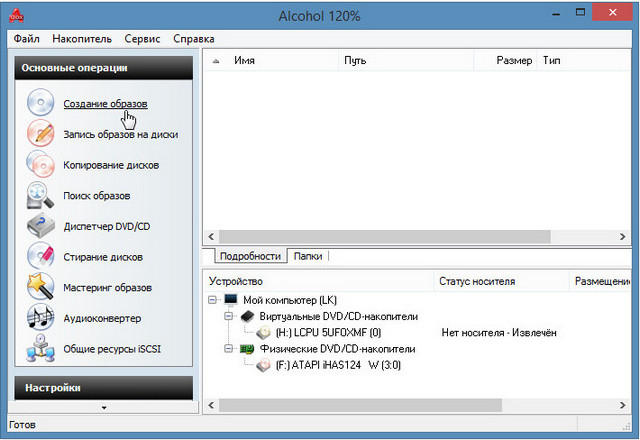Image resolution: width=640 pixels, height=440 pixels.
Task: Click the Создание образов disc icon
Action: coord(40,102)
